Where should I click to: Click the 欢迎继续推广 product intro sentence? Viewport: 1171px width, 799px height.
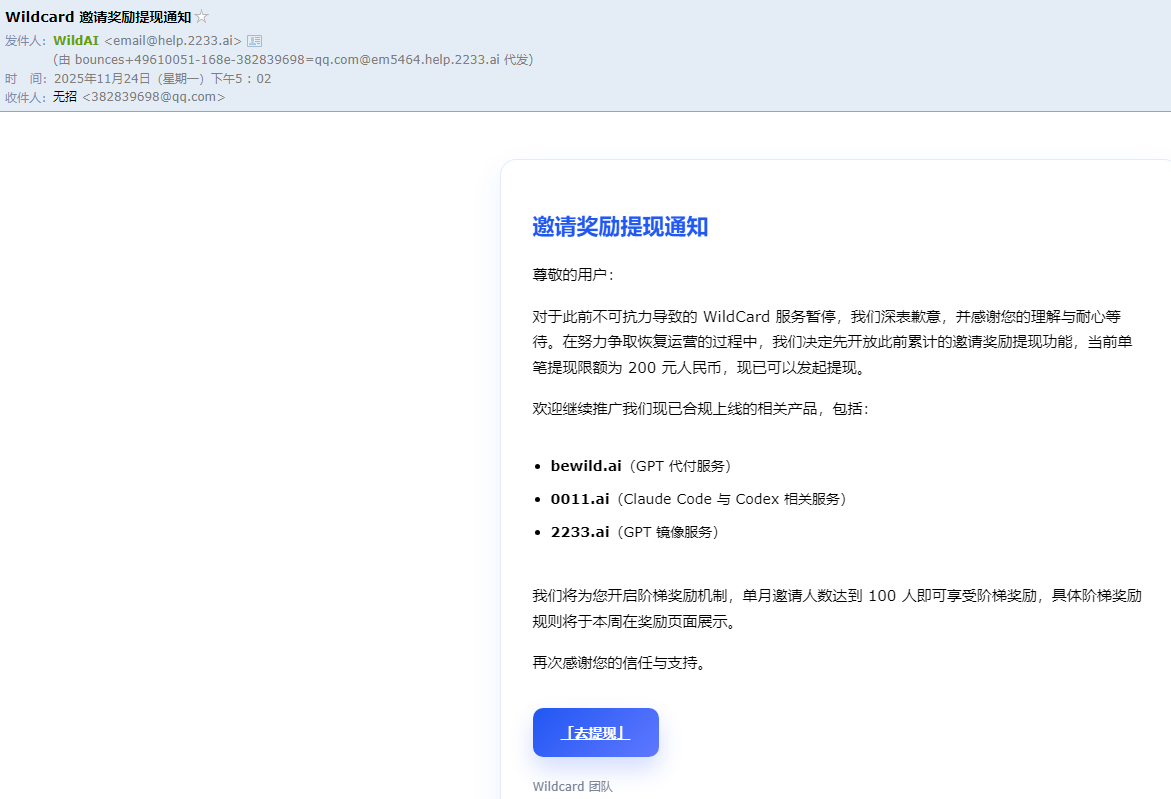coord(700,409)
